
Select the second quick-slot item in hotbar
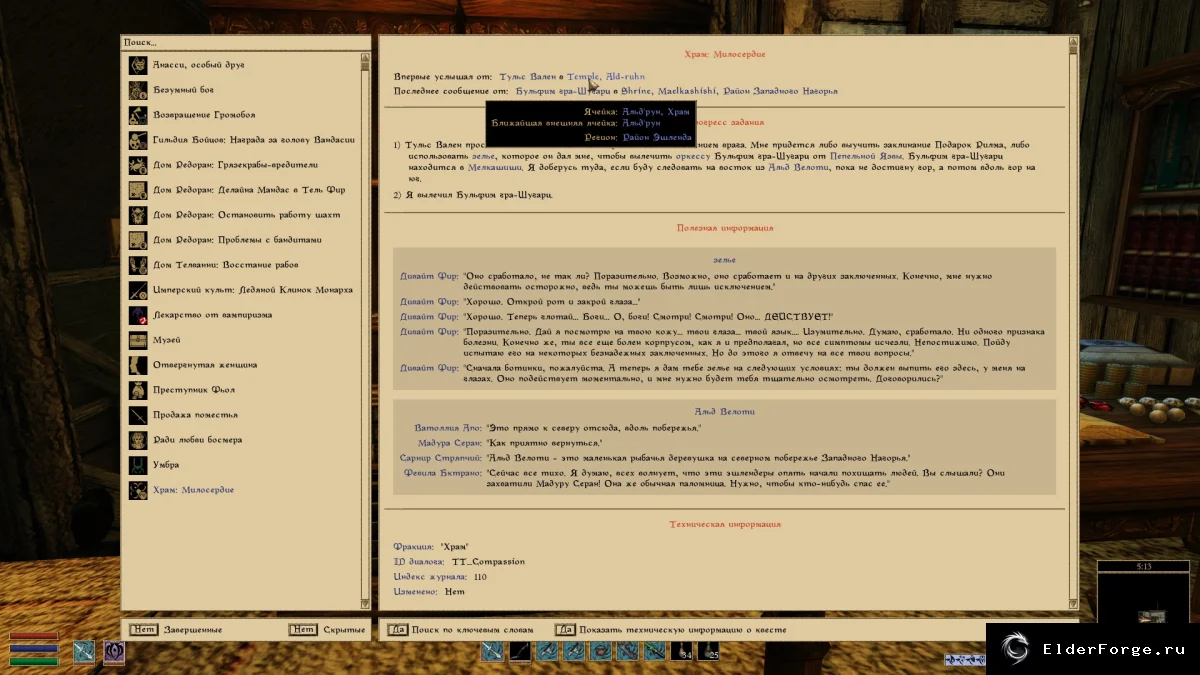click(519, 651)
